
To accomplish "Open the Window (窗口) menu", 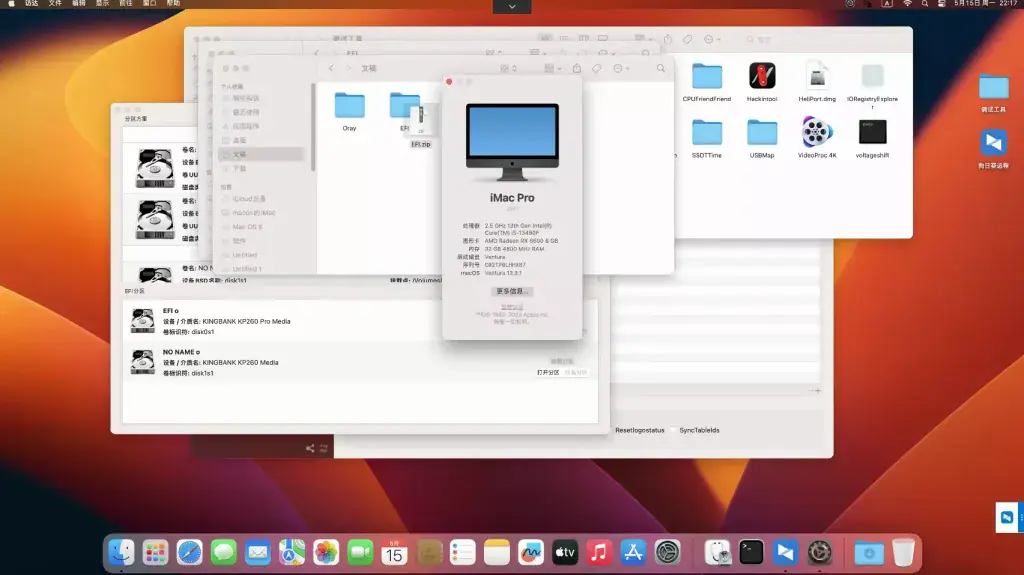I will (x=150, y=3).
